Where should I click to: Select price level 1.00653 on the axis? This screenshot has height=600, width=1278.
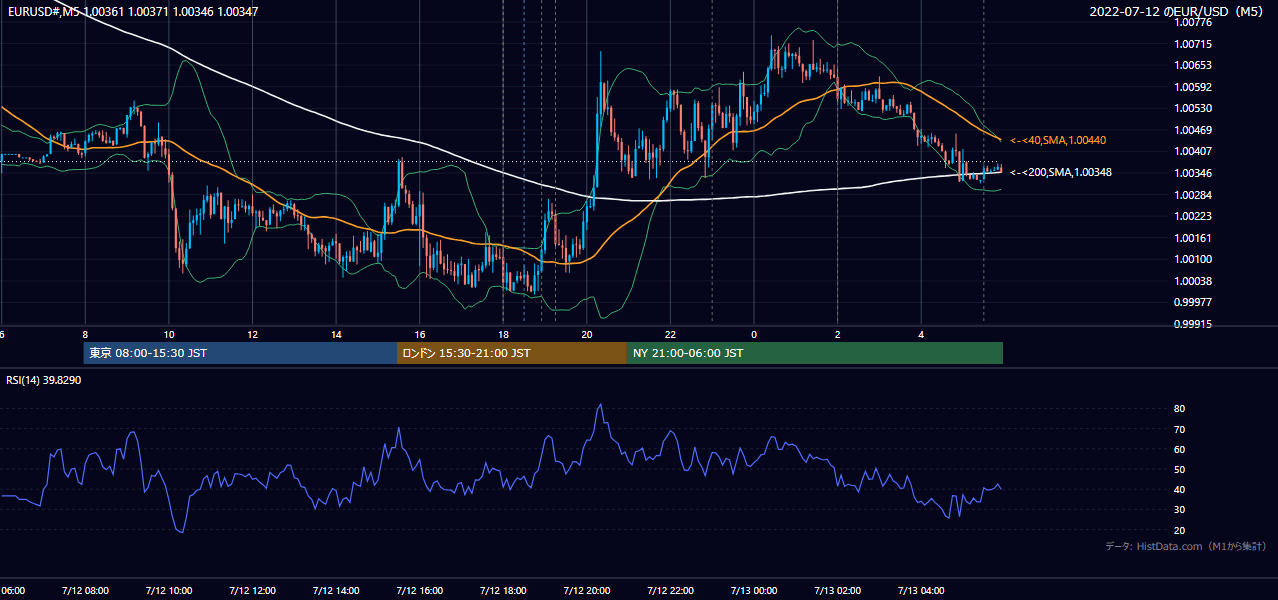1194,65
